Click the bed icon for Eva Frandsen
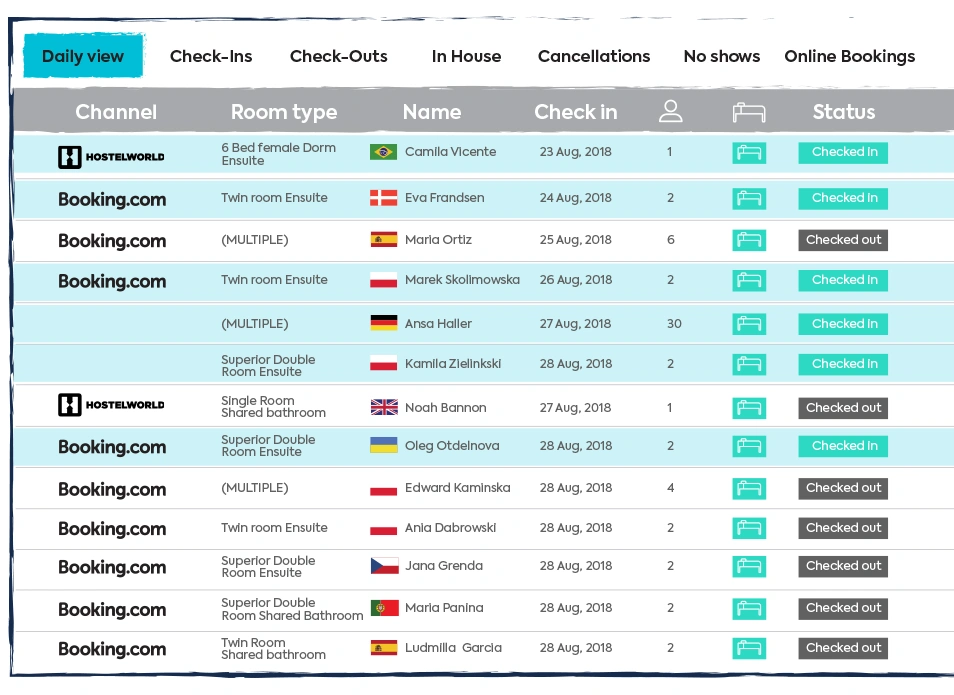This screenshot has width=954, height=695. tap(749, 198)
